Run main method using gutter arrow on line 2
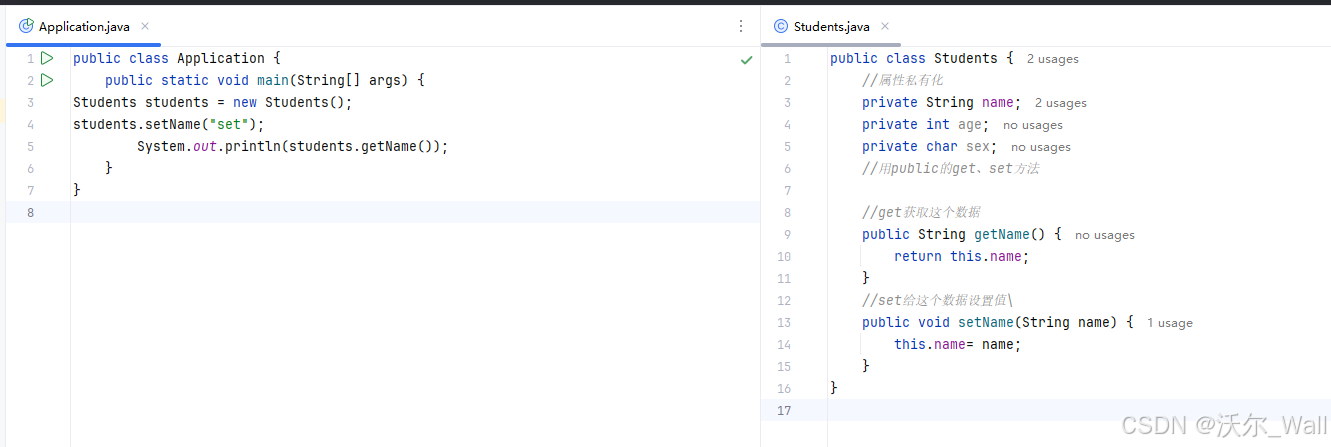The image size is (1331, 447). coord(47,80)
